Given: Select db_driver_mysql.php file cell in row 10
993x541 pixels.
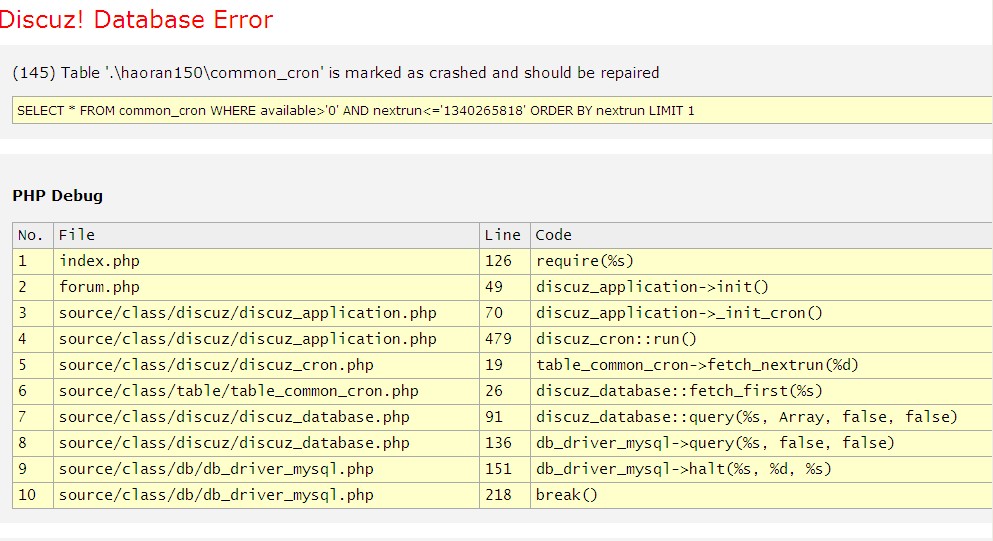Looking at the screenshot, I should tap(267, 495).
